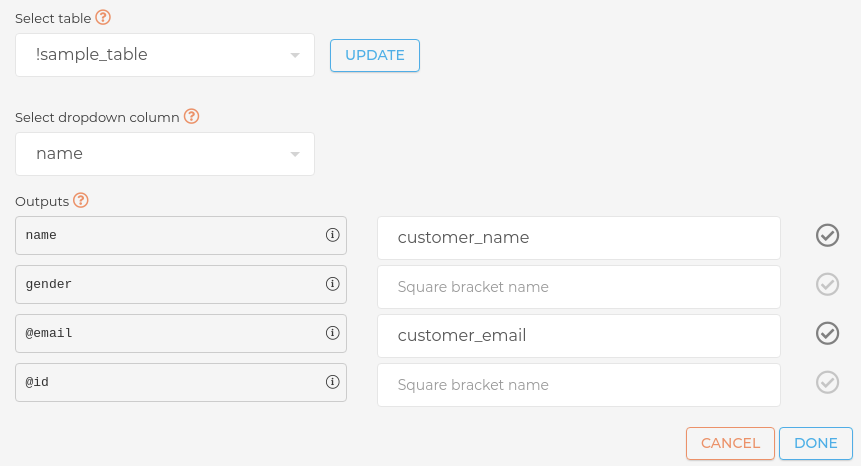Click the customer_name input field
The width and height of the screenshot is (861, 466).
coord(578,238)
